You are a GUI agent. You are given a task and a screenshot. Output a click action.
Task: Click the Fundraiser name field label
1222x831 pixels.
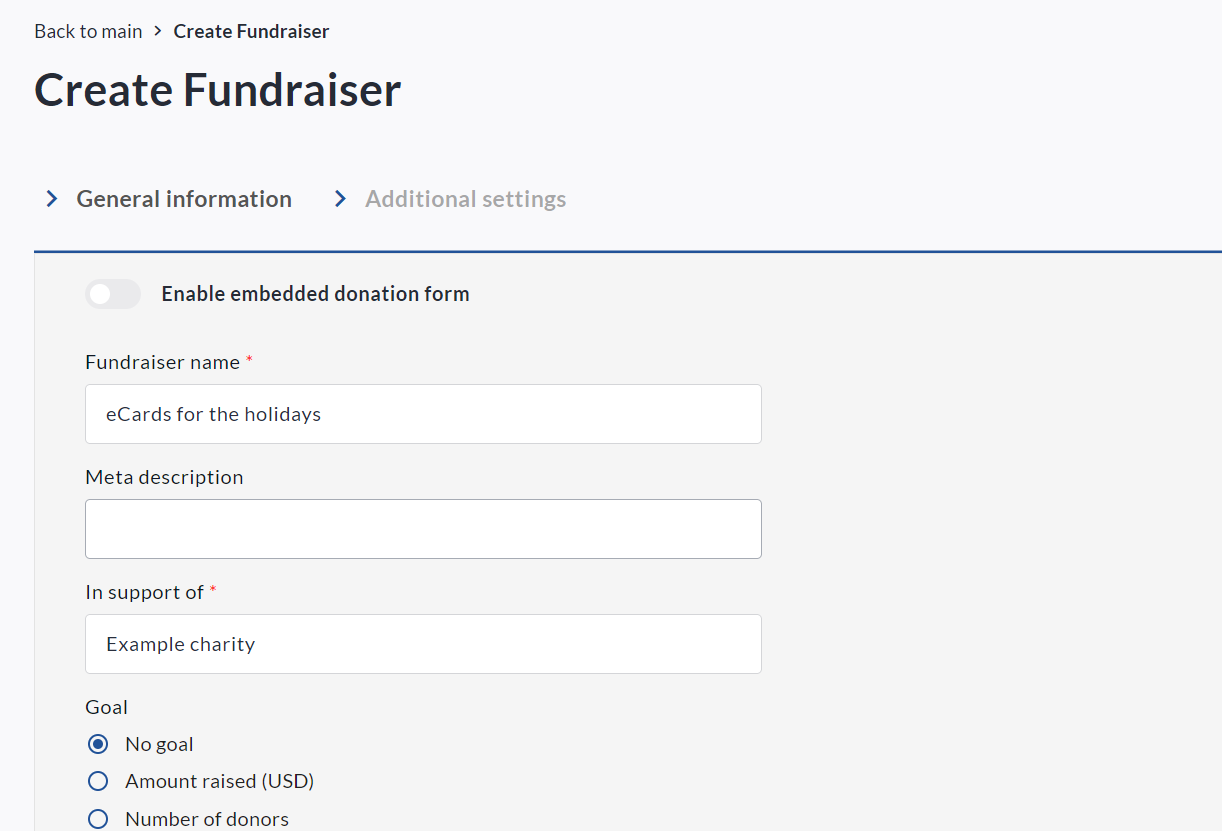tap(162, 362)
